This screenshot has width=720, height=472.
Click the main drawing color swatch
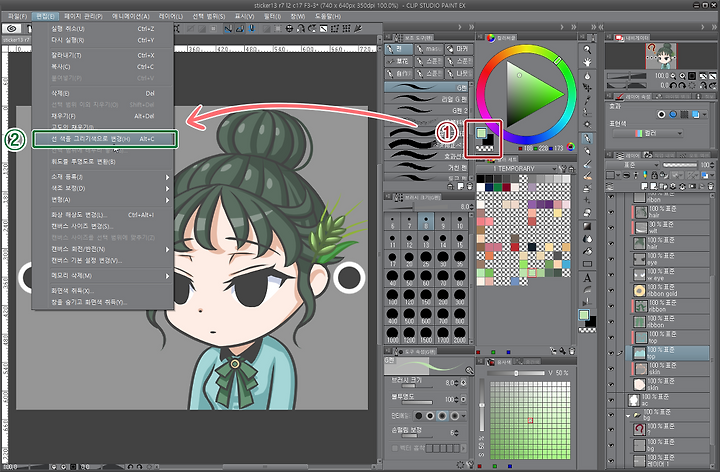pyautogui.click(x=481, y=133)
